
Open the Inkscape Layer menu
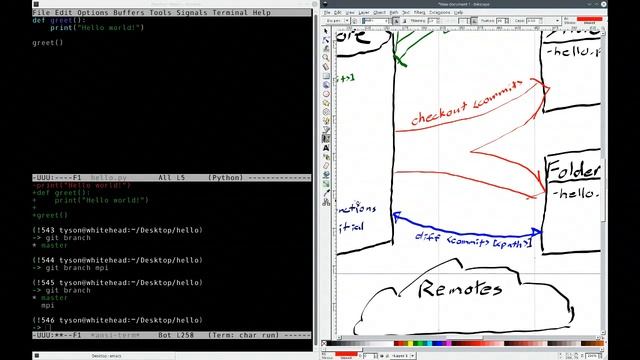click(x=364, y=13)
